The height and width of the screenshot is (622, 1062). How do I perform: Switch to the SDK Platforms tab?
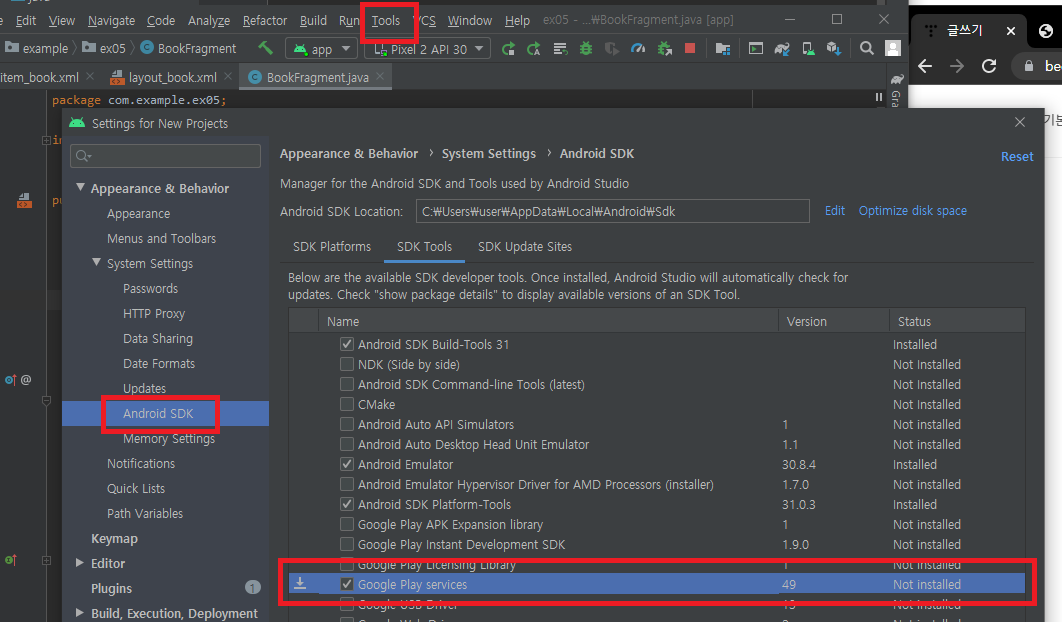332,247
